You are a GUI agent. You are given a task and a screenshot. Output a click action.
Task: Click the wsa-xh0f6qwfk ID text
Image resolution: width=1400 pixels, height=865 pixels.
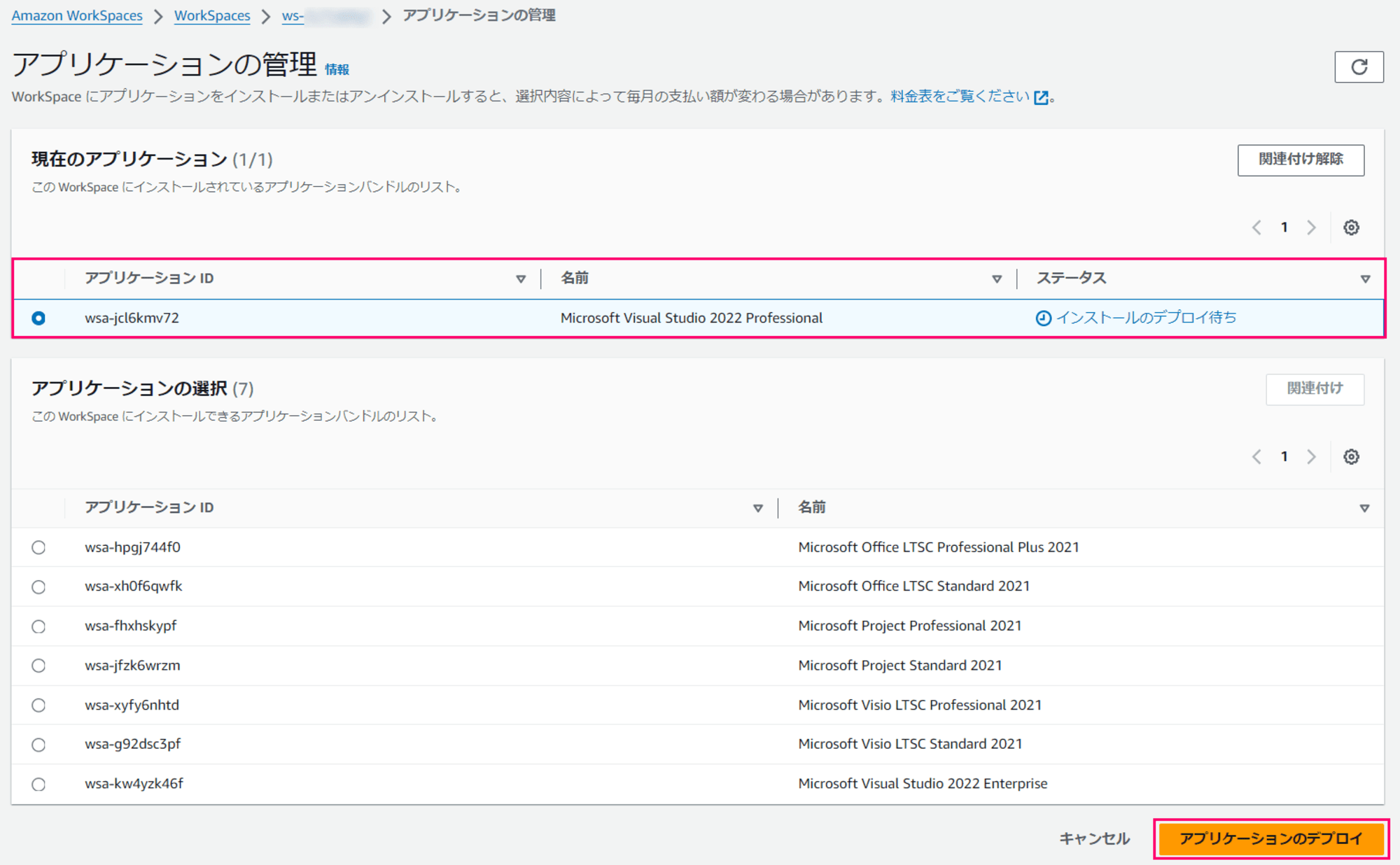tap(134, 586)
